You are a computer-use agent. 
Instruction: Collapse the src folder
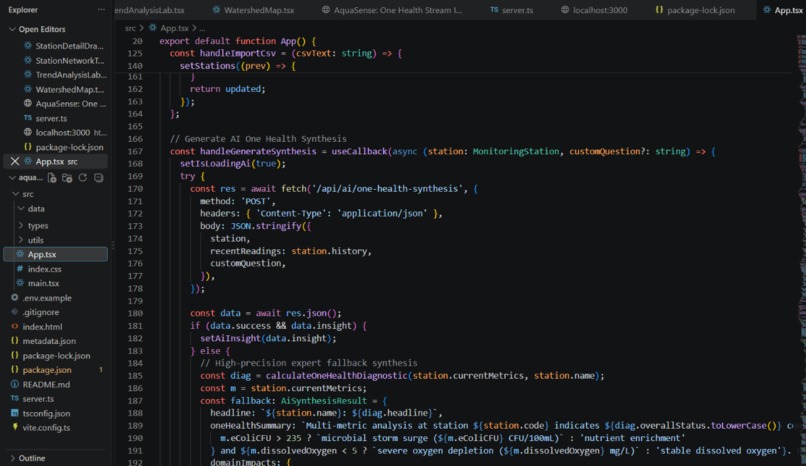click(16, 194)
